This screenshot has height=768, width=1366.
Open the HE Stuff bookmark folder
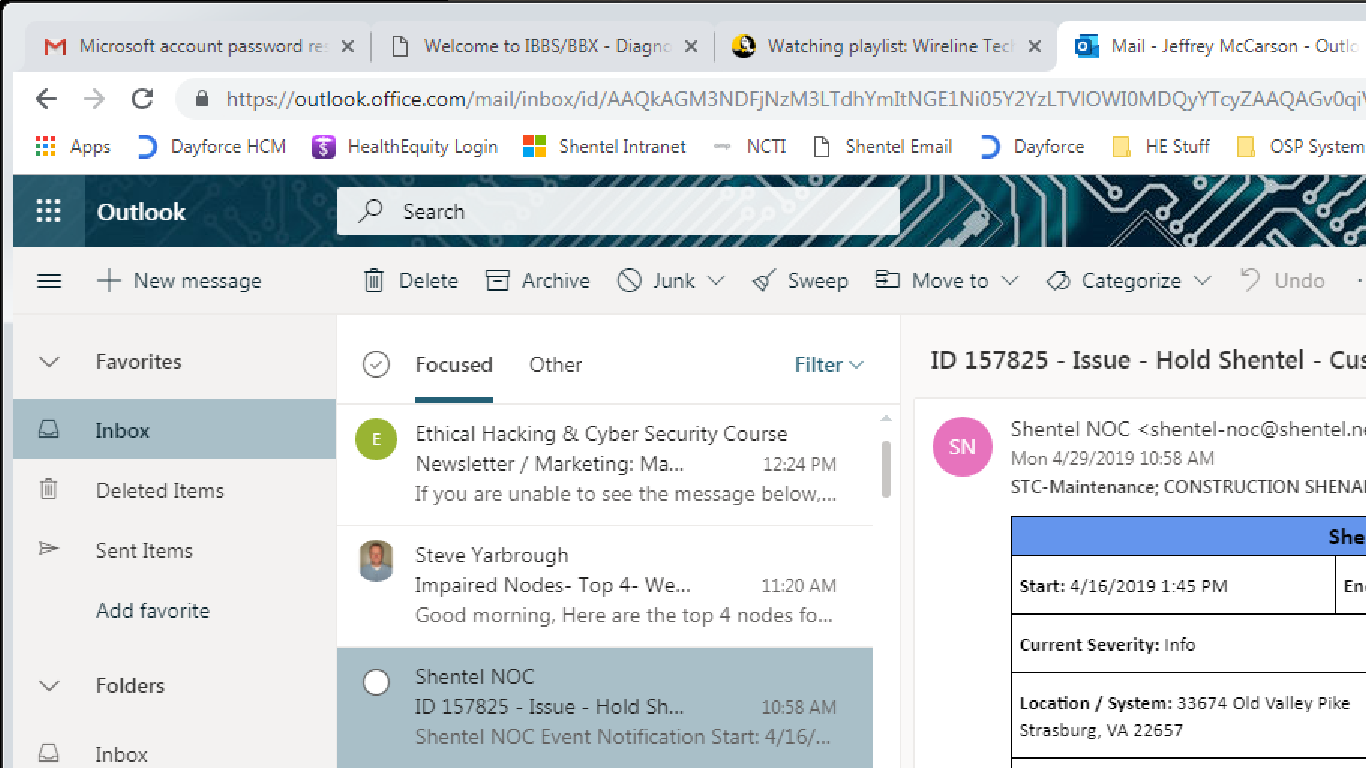click(1162, 147)
